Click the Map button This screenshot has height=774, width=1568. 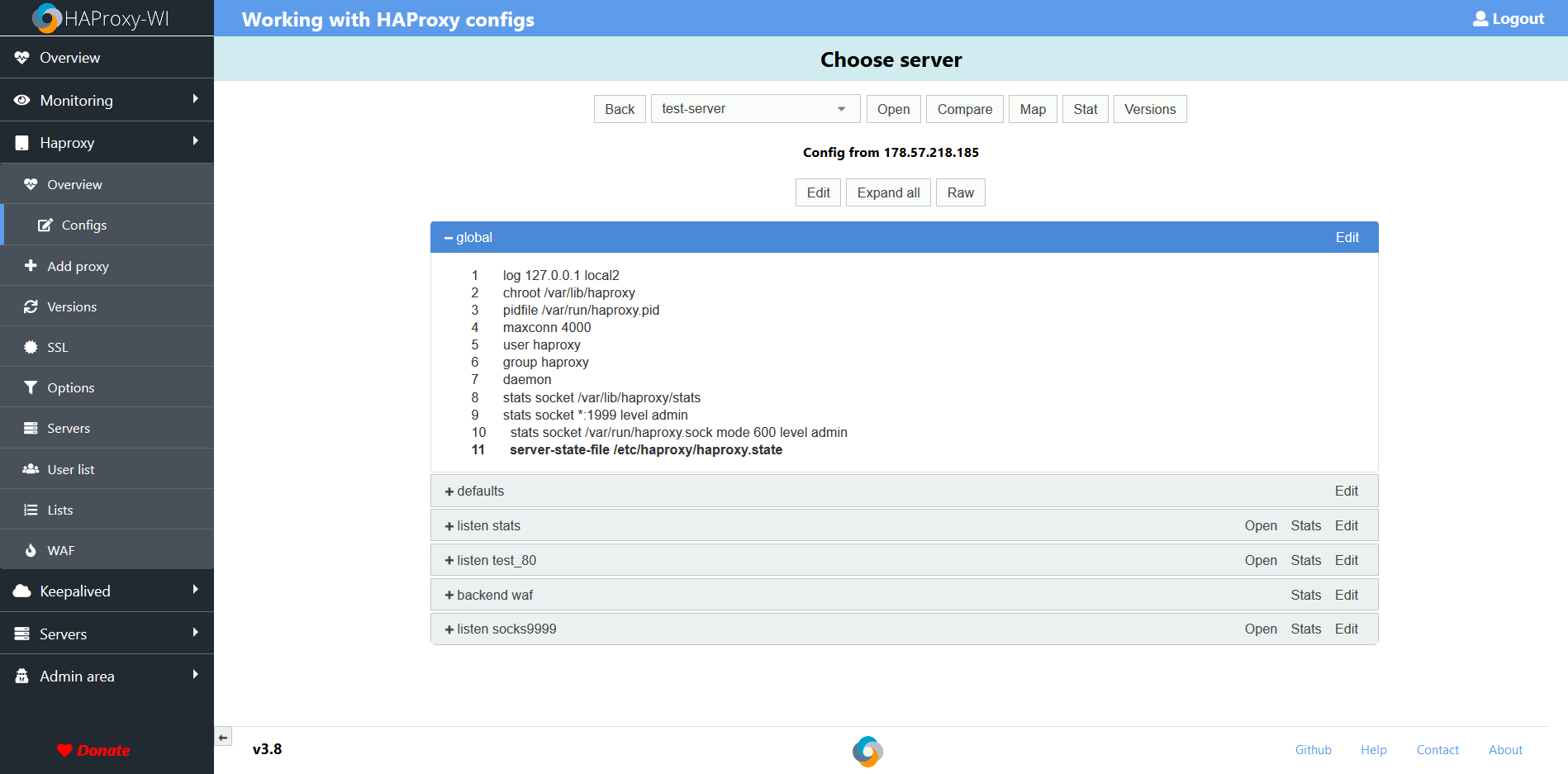pos(1033,109)
